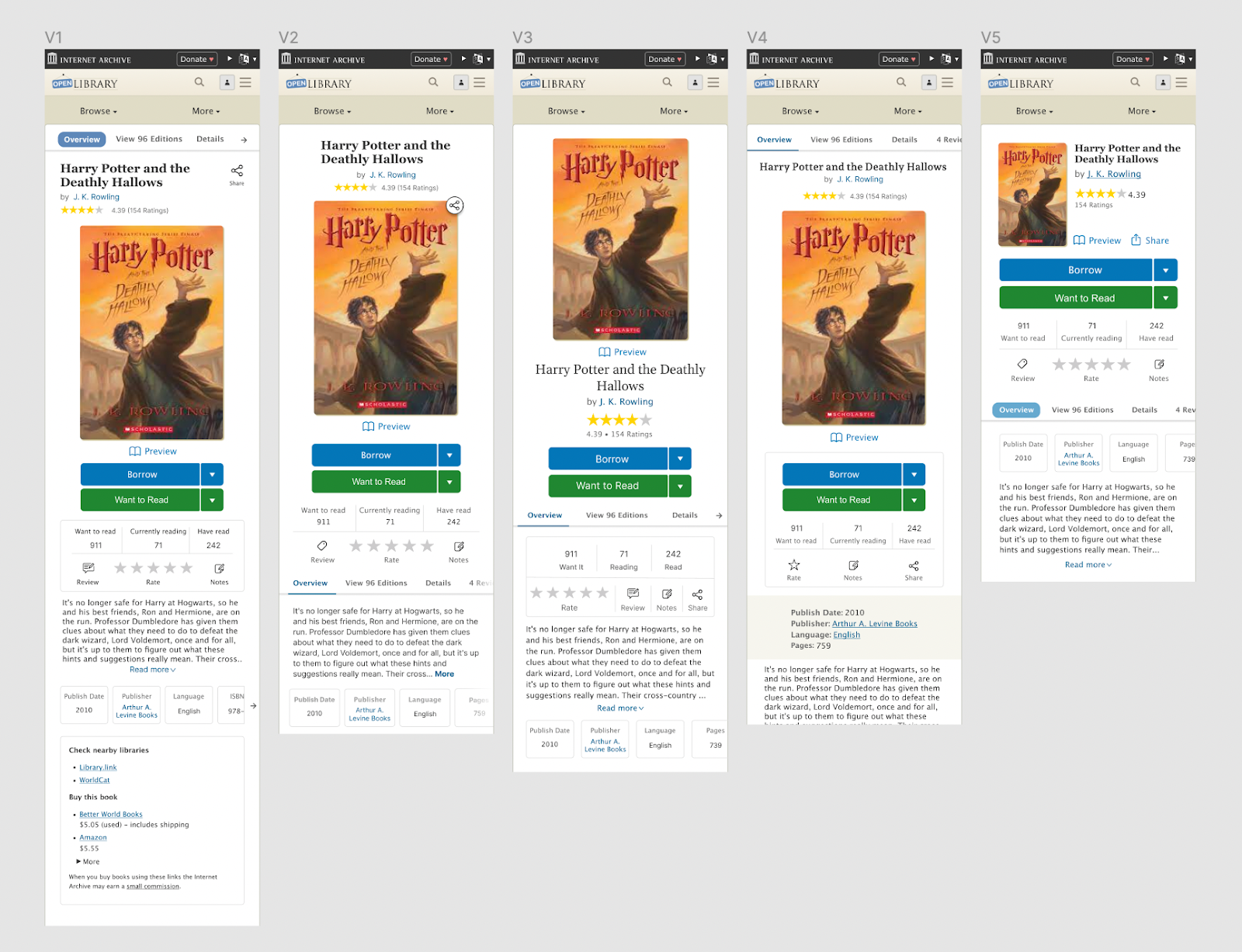Click the round share icon on V2 cover
The width and height of the screenshot is (1242, 952).
[455, 206]
